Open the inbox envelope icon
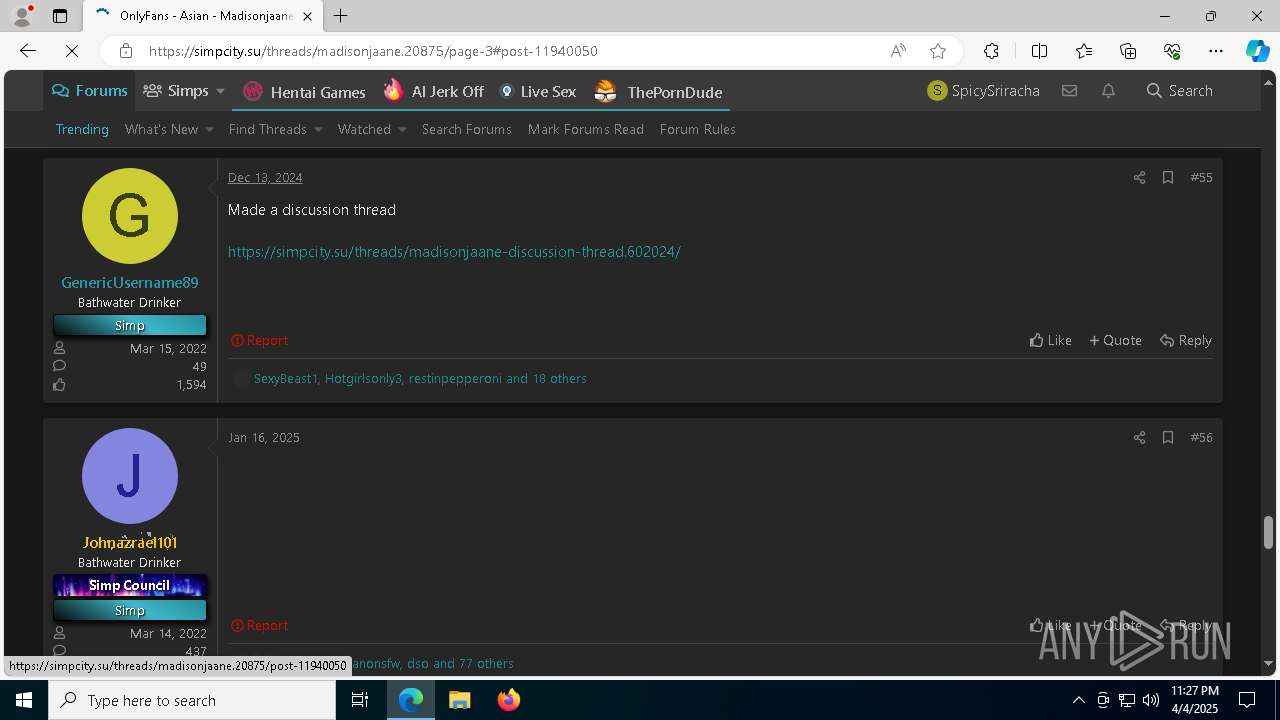Image resolution: width=1280 pixels, height=720 pixels. point(1069,91)
